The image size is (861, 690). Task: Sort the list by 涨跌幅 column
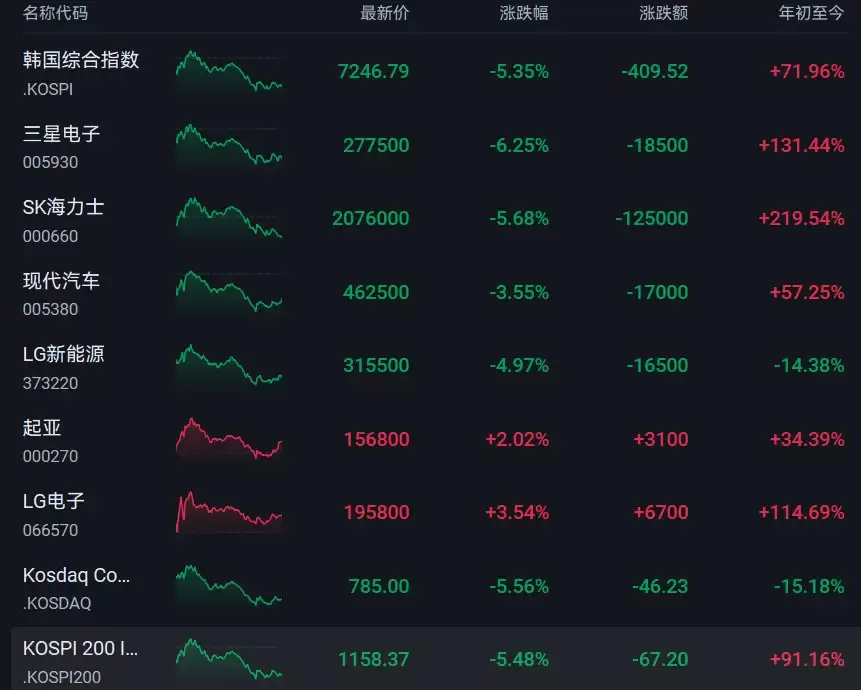tap(524, 13)
